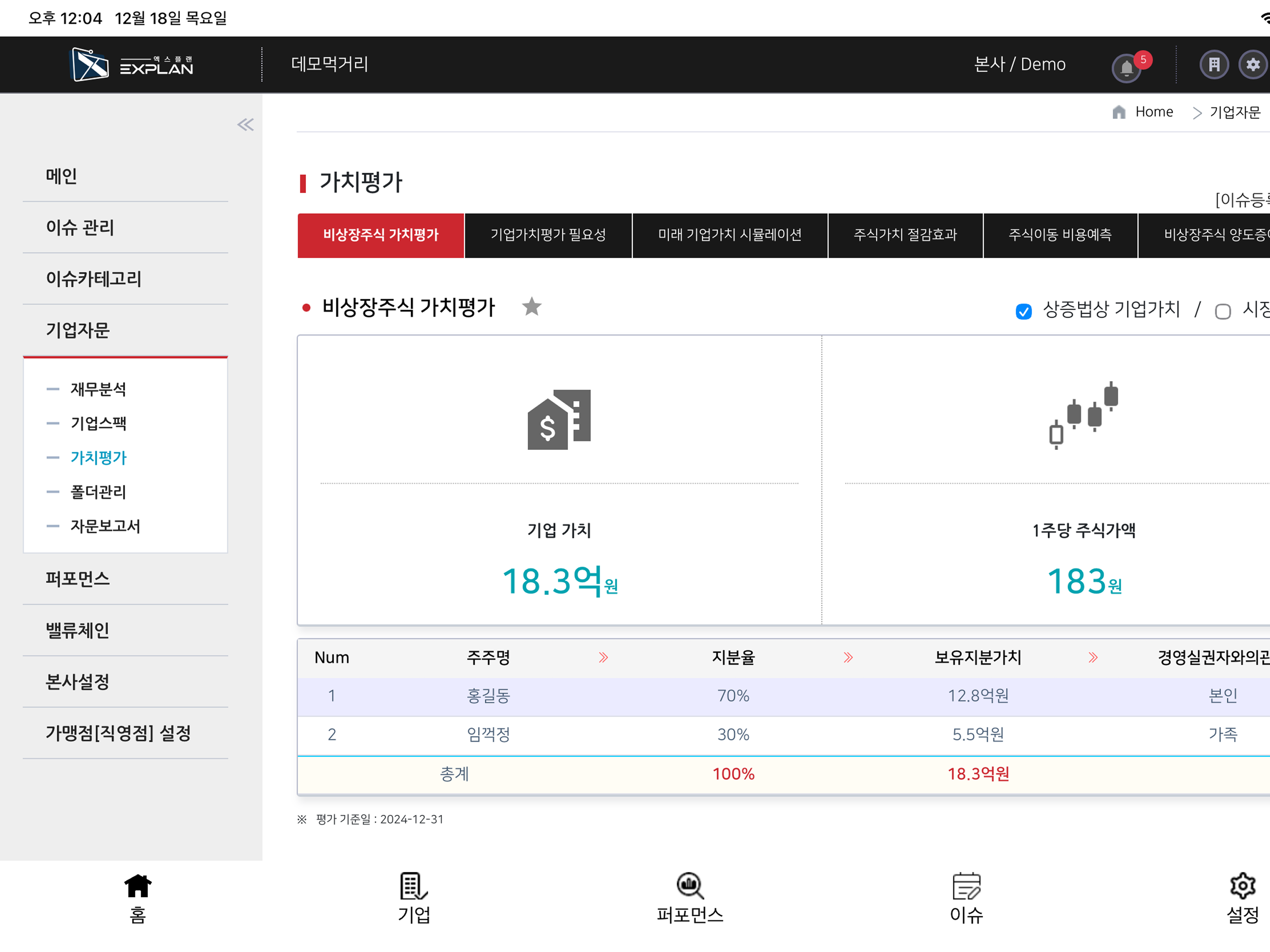The height and width of the screenshot is (952, 1270).
Task: Click 경영실권자와의관계 column header
Action: (x=1213, y=658)
